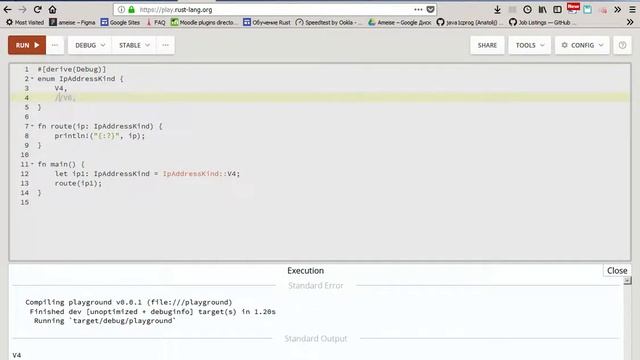Click the Running target/debug/playground output line

coord(104,321)
